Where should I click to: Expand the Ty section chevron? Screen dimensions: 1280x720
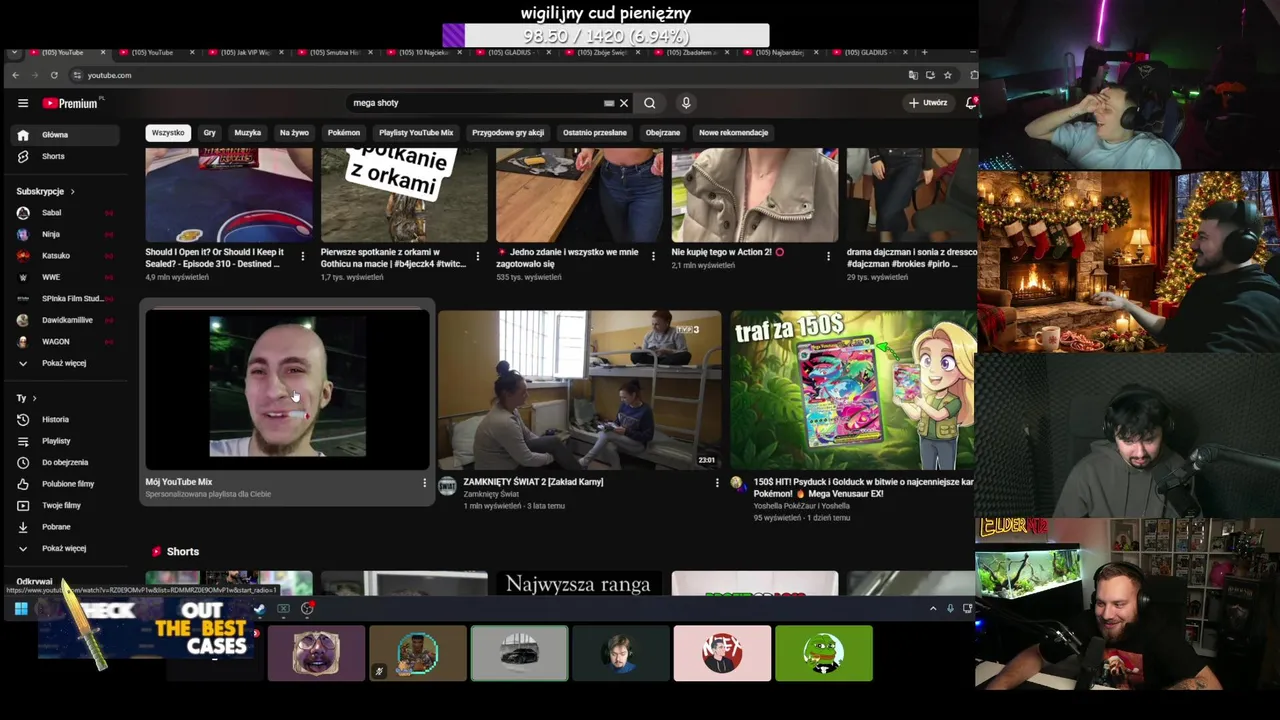click(34, 398)
